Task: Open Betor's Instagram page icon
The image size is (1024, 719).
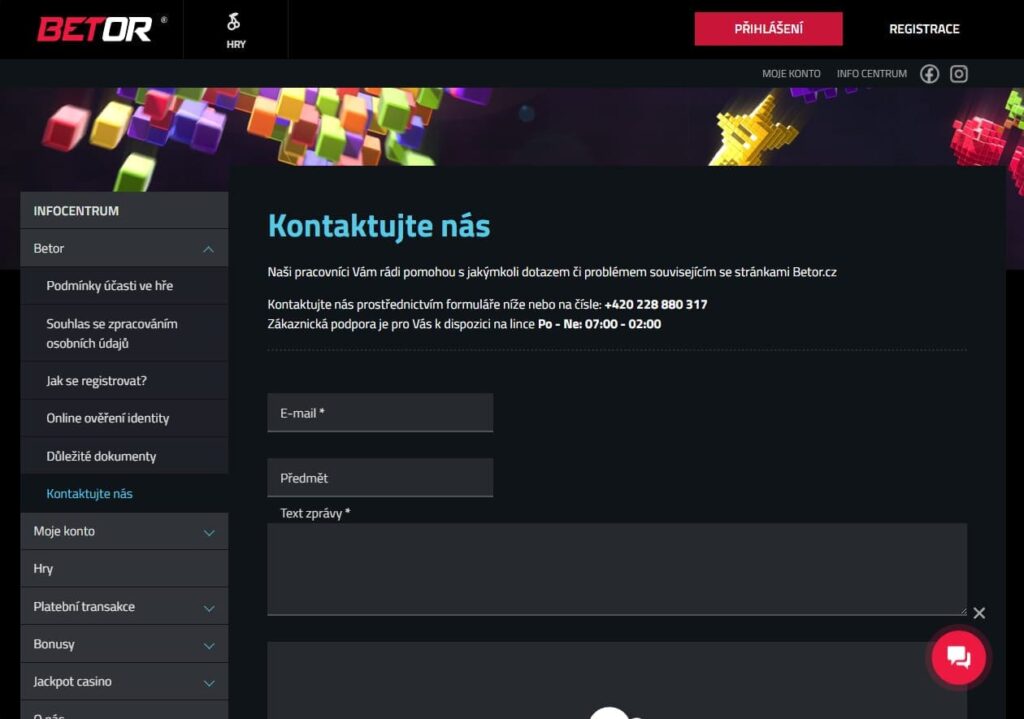Action: (959, 73)
